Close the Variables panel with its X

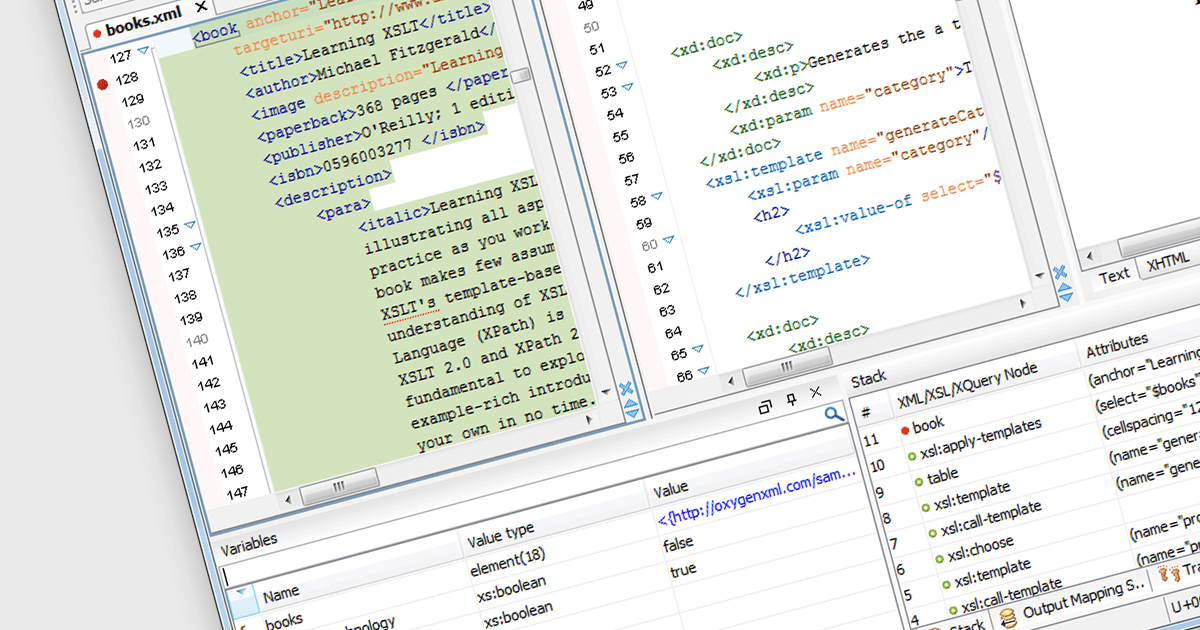(815, 392)
